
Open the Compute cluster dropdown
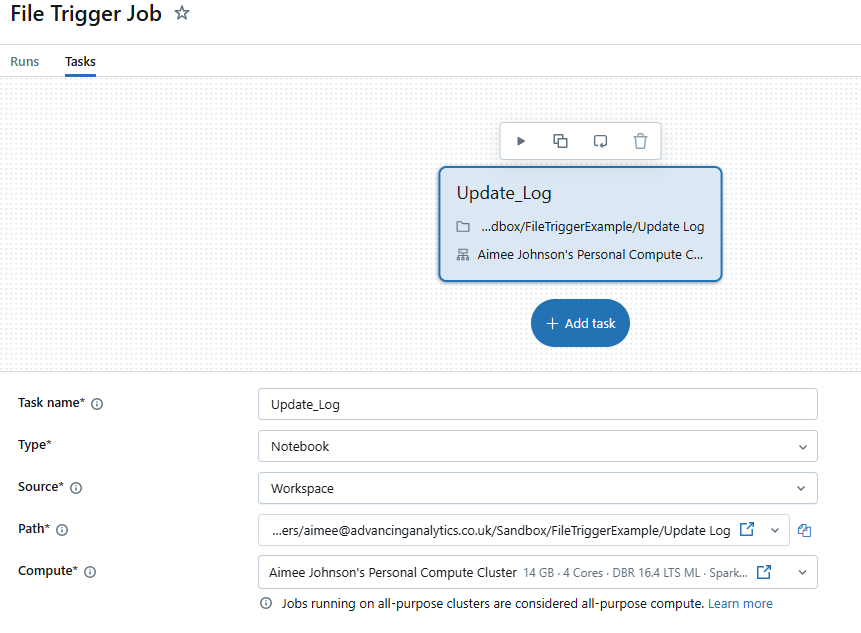coord(803,572)
